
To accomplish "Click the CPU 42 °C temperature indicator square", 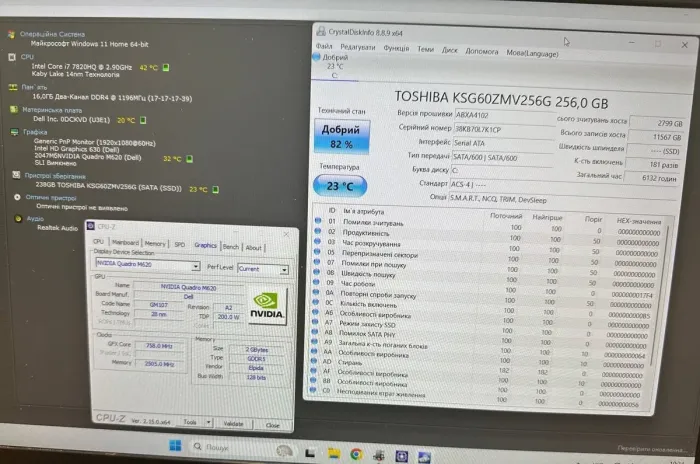I will click(x=166, y=67).
